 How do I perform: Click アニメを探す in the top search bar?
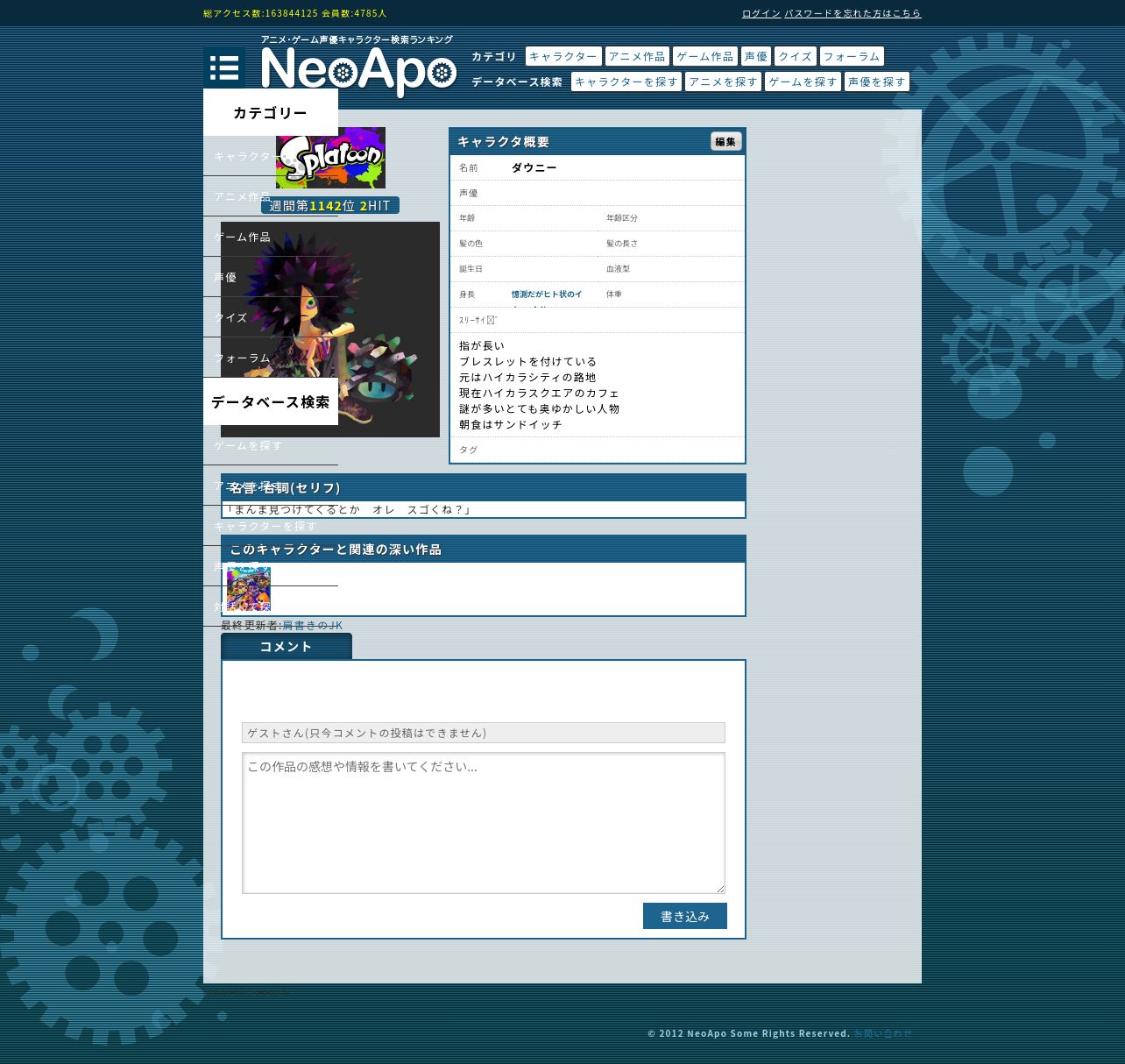pos(723,82)
